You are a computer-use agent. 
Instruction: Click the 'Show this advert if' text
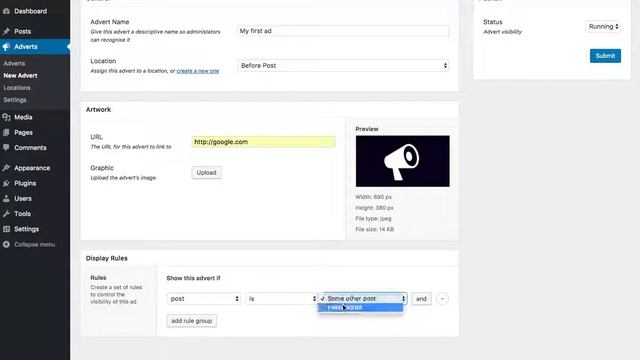193,278
